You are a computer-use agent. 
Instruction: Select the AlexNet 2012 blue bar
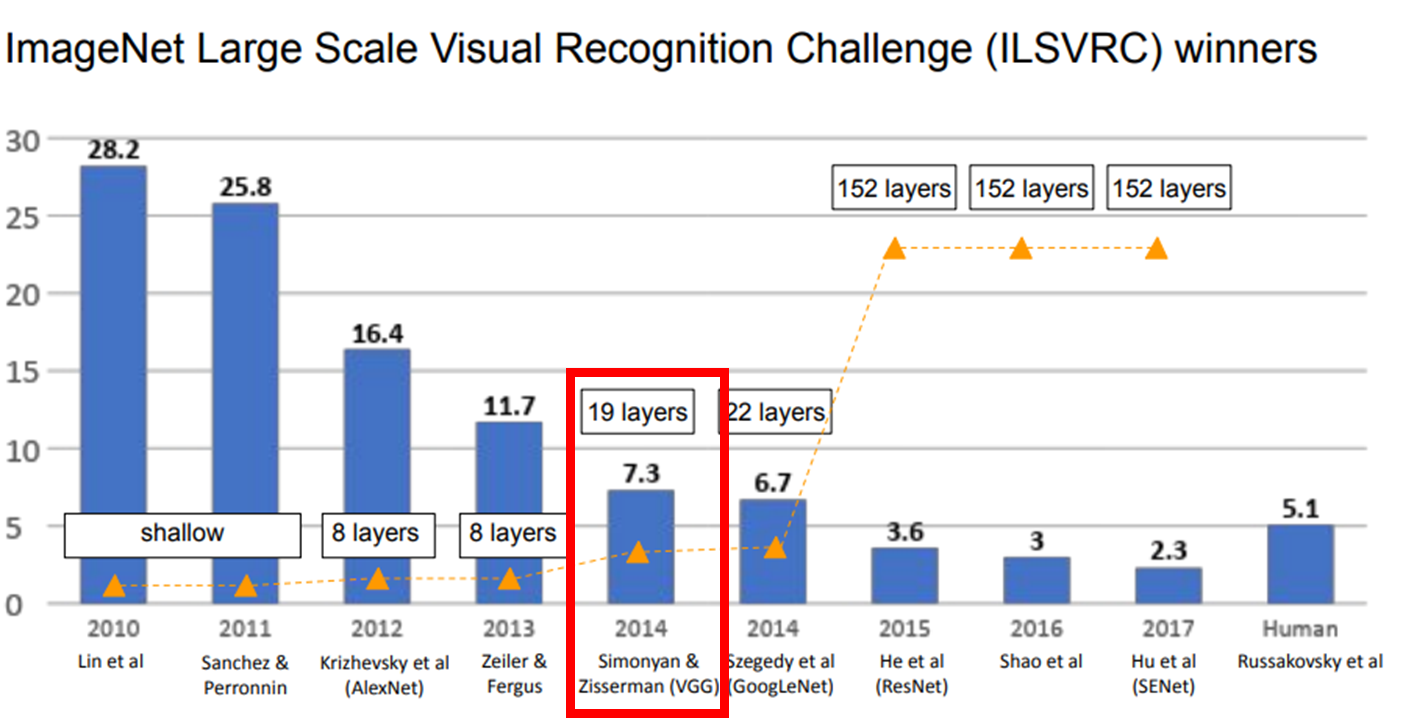377,476
